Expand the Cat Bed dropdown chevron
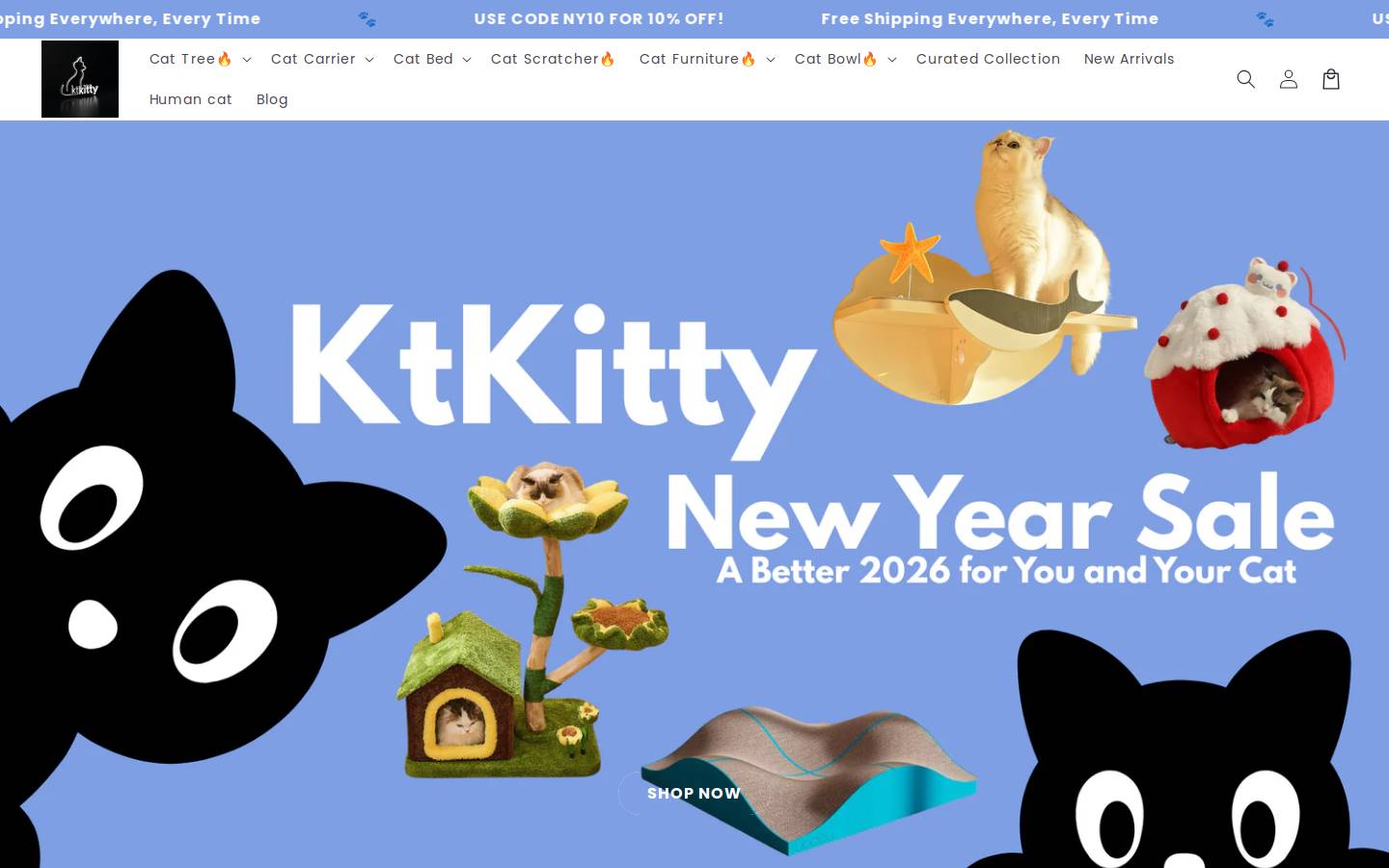Screen dimensions: 1389x868 [x=466, y=60]
